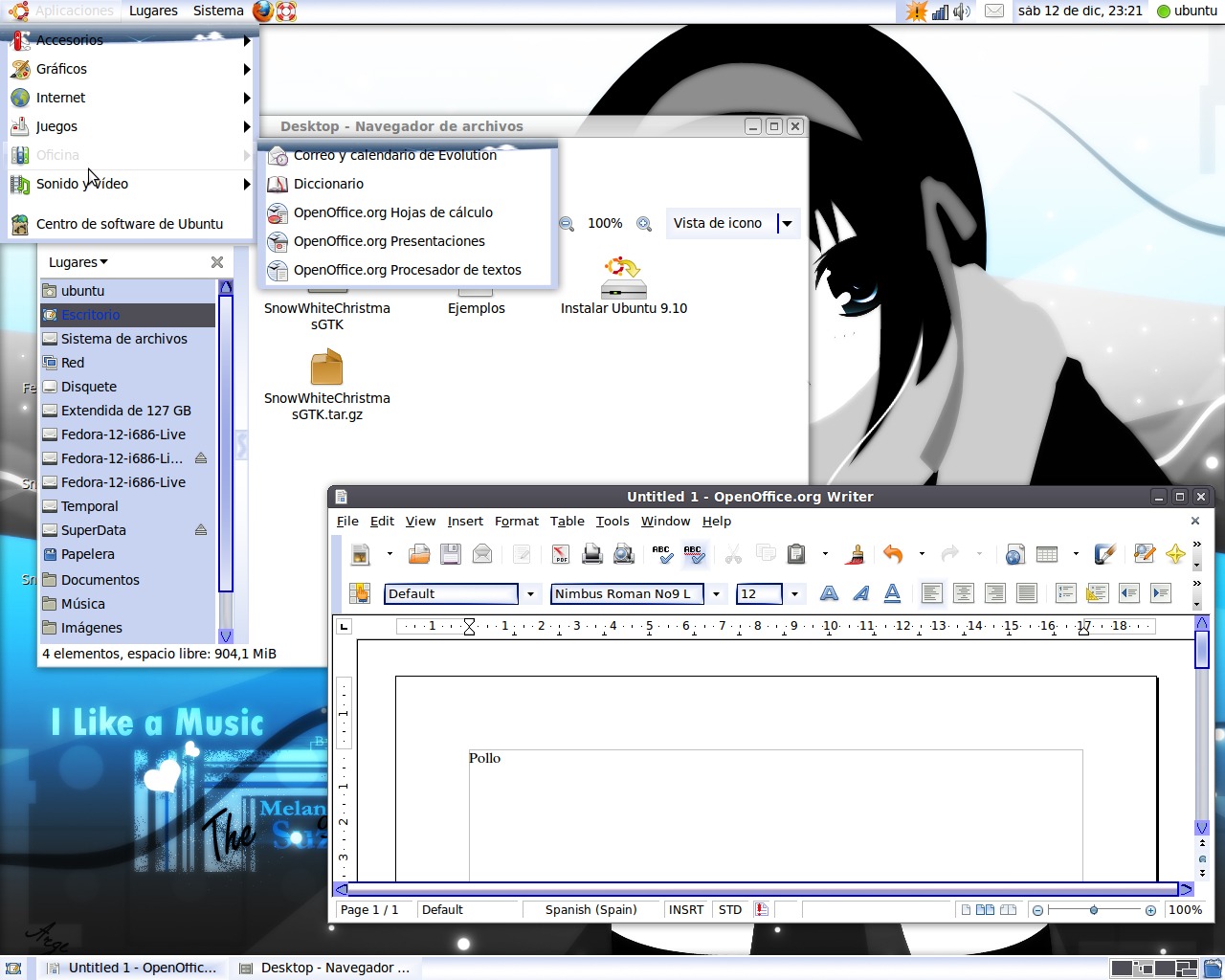Expand the Nimbus Roman No9 L font dropdown
The width and height of the screenshot is (1225, 980).
pos(716,594)
